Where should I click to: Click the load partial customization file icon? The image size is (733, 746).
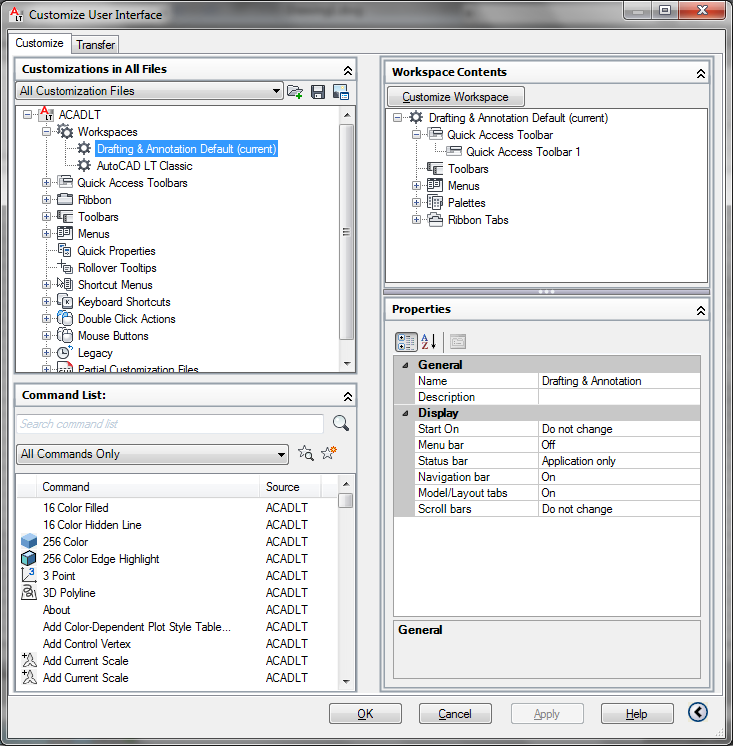[295, 91]
